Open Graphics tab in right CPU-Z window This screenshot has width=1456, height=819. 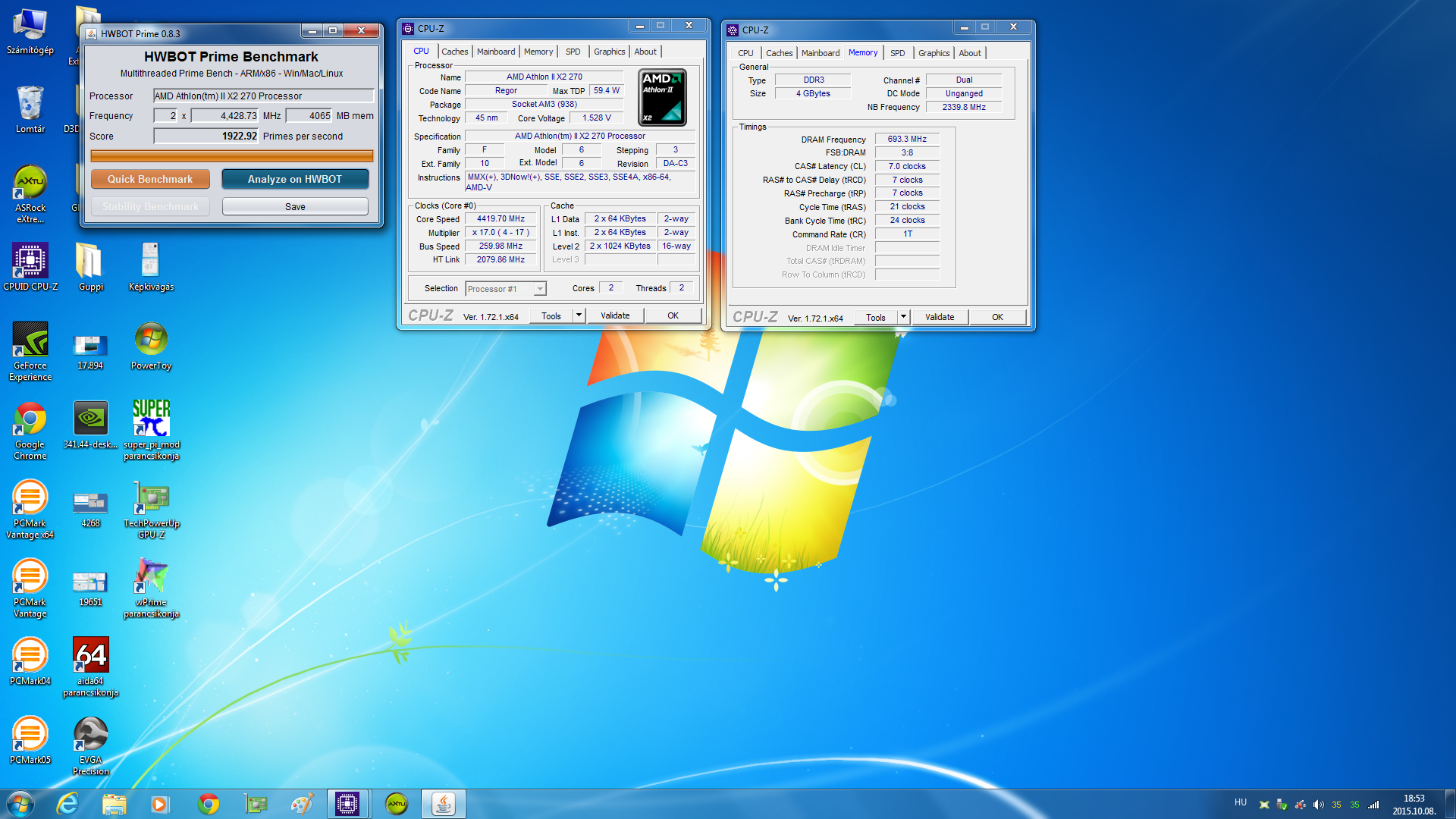click(934, 53)
